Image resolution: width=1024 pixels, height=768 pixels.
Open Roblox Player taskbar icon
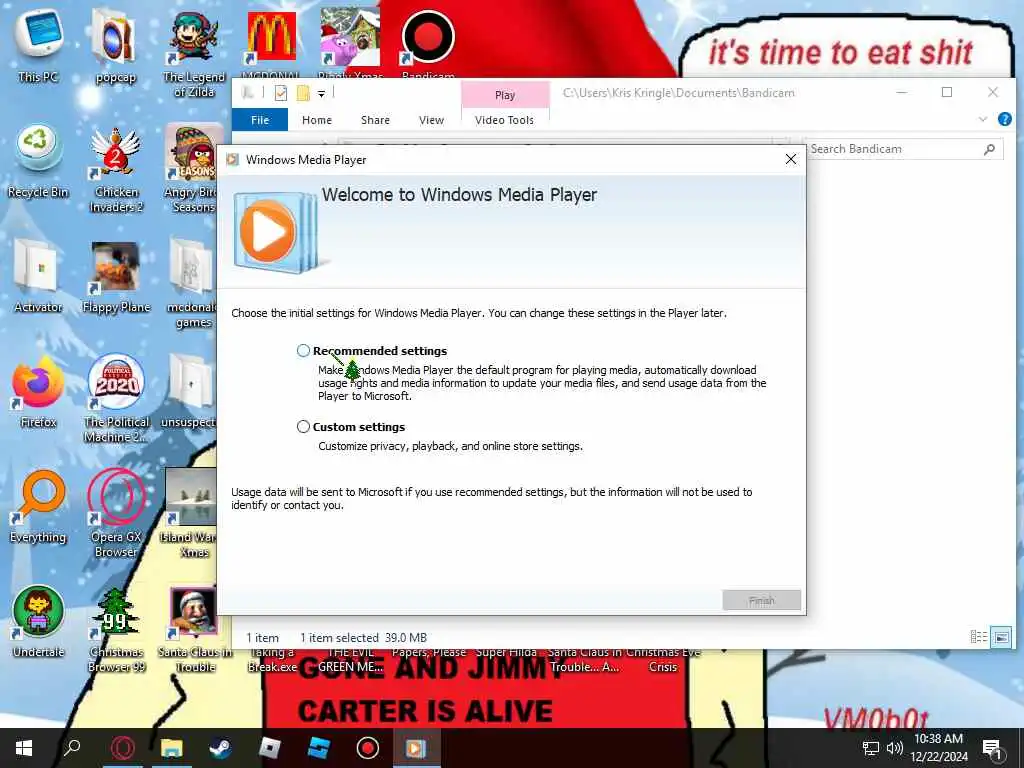(x=270, y=748)
